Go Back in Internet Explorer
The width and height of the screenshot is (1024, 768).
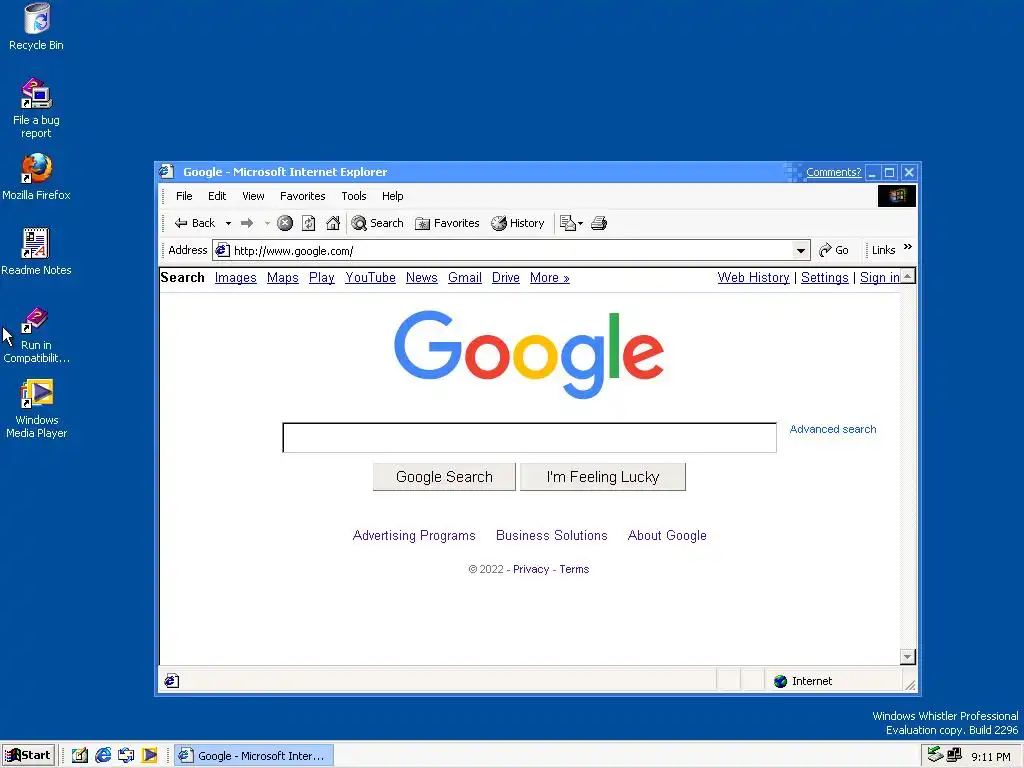click(195, 223)
